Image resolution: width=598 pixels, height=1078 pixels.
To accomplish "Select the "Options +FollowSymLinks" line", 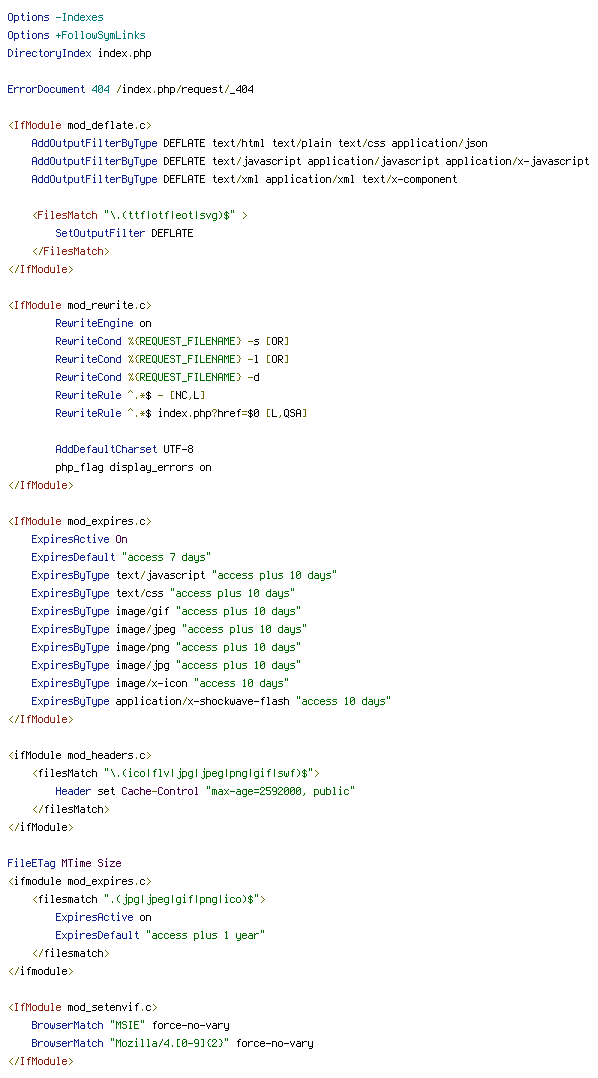I will 76,35.
